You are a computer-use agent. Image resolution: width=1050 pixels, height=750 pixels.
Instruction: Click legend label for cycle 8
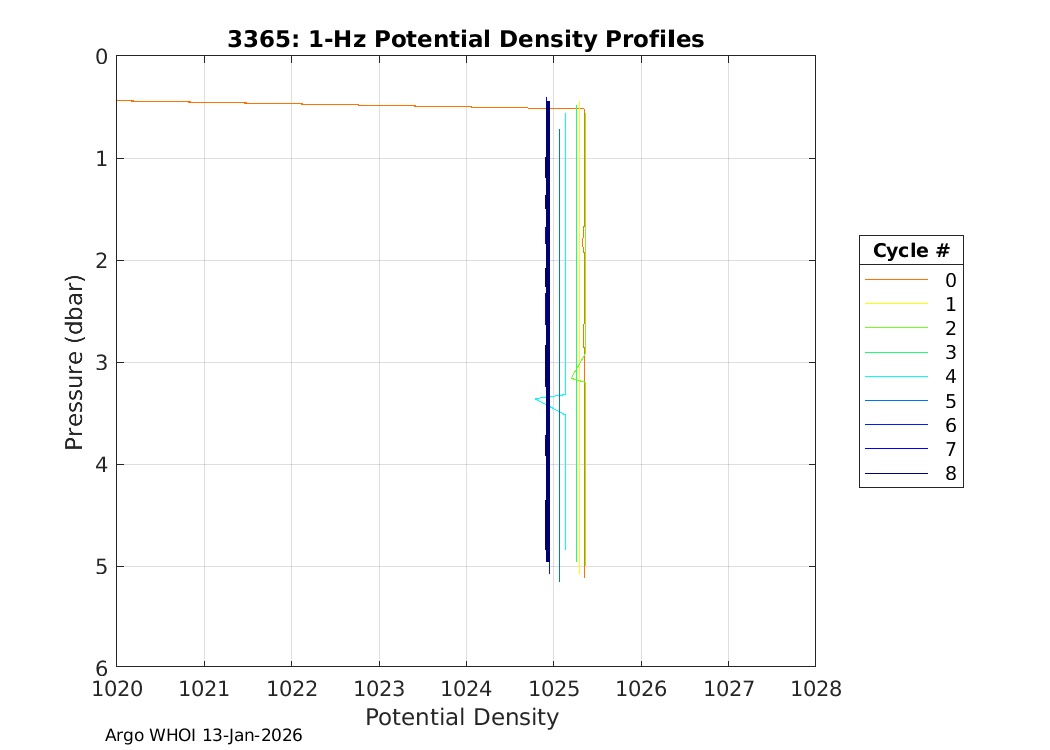pyautogui.click(x=950, y=473)
